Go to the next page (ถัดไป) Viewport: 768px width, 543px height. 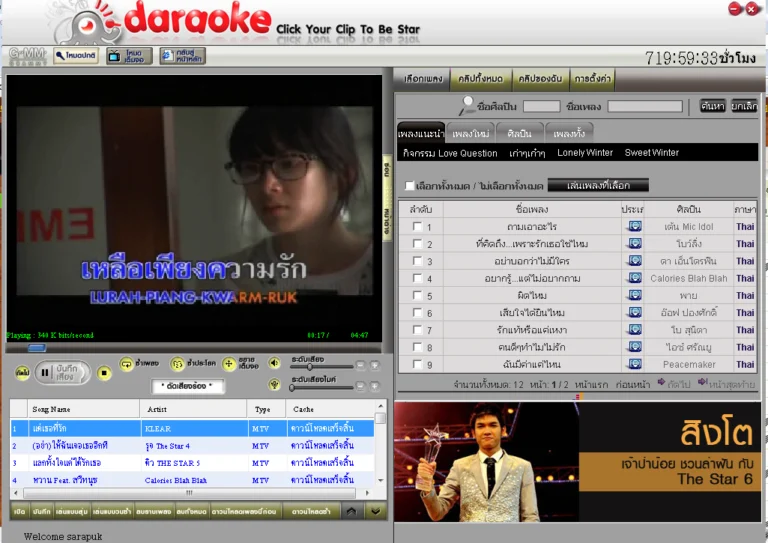(674, 384)
